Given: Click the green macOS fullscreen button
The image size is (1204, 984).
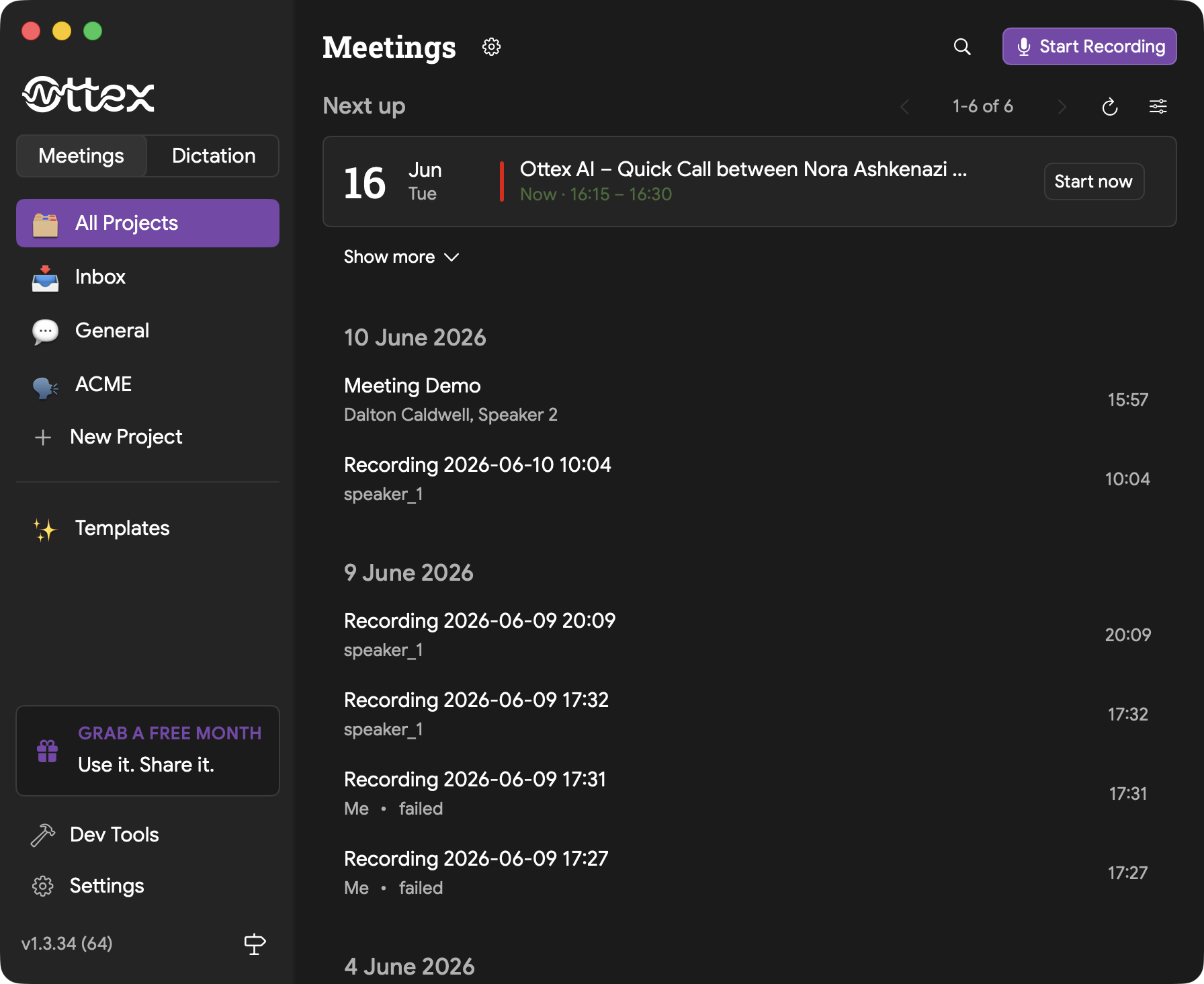Looking at the screenshot, I should point(93,31).
